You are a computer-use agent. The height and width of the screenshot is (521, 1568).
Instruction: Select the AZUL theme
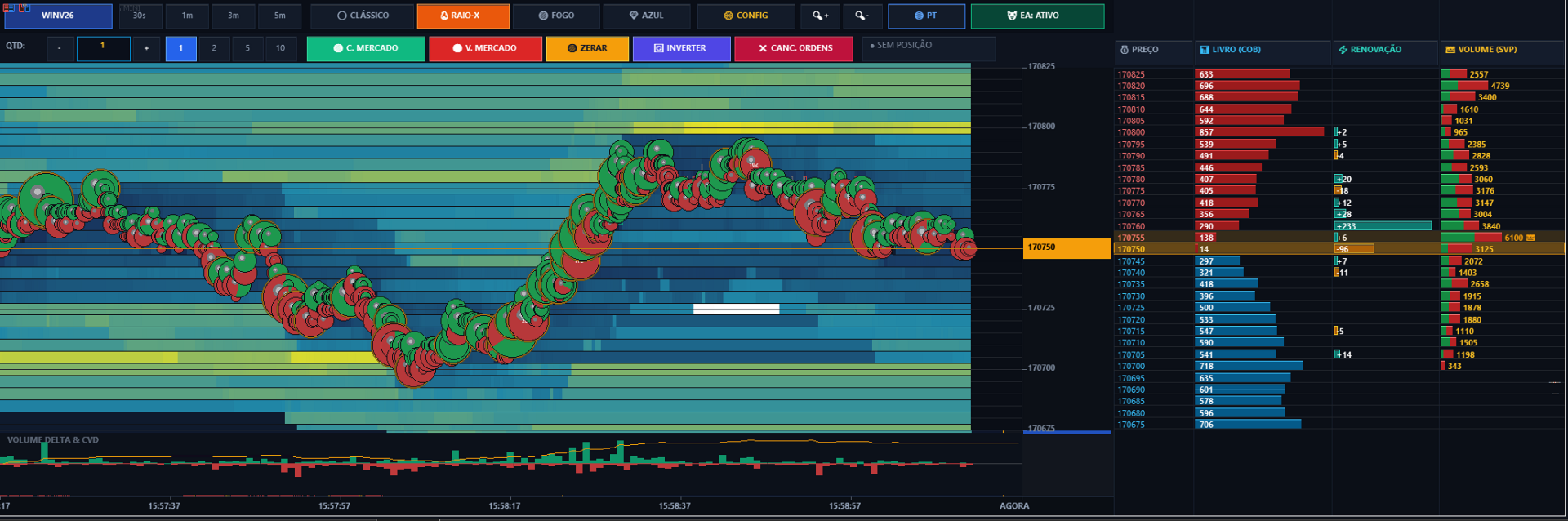[x=647, y=16]
